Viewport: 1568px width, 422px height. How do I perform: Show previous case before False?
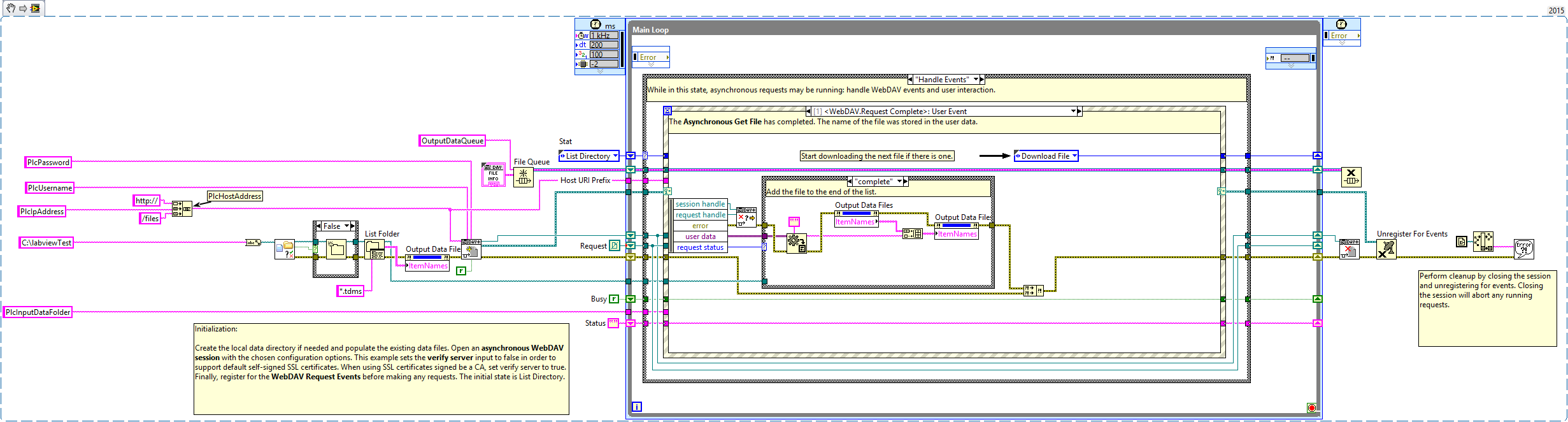coord(318,226)
